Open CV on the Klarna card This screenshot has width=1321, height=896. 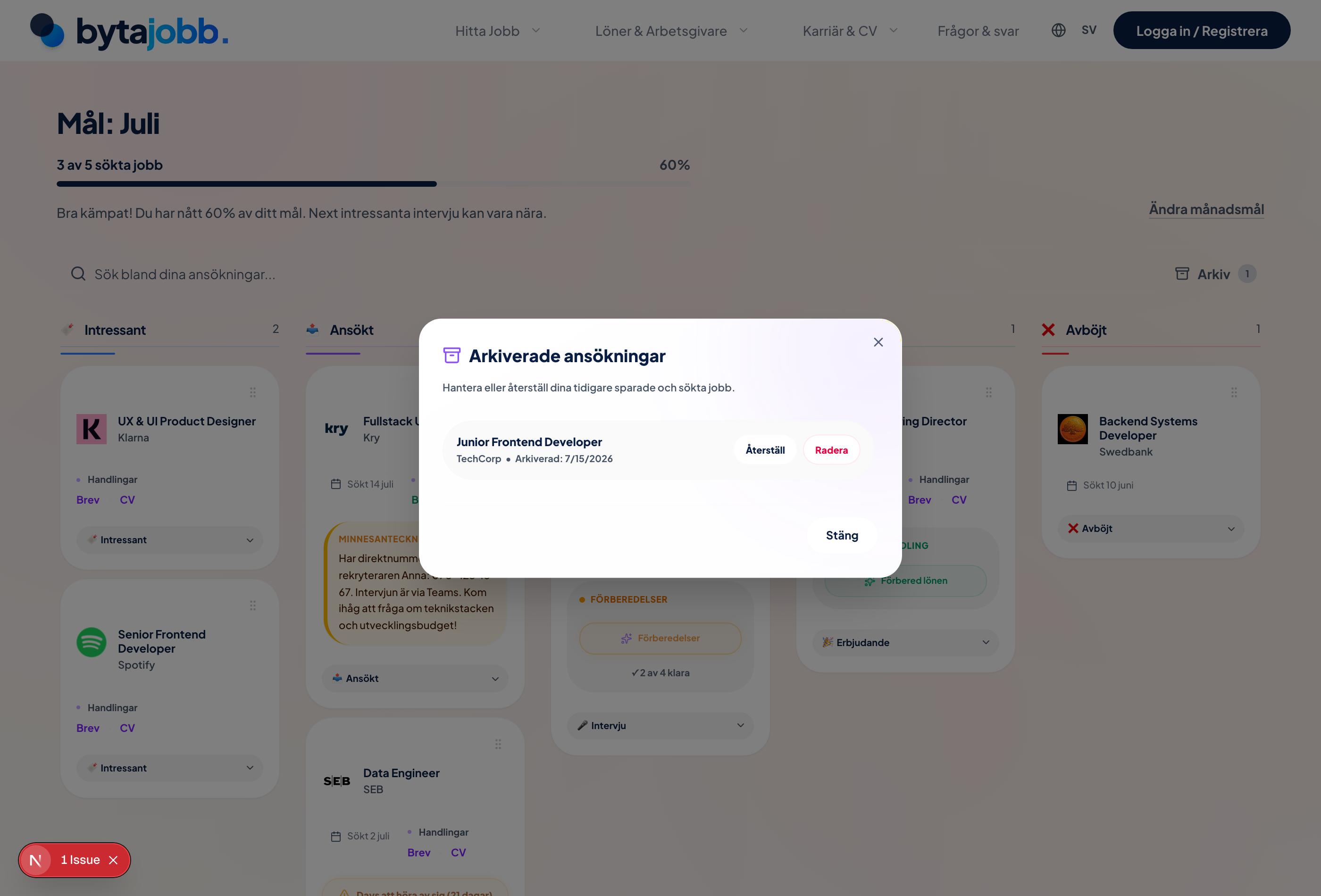127,500
